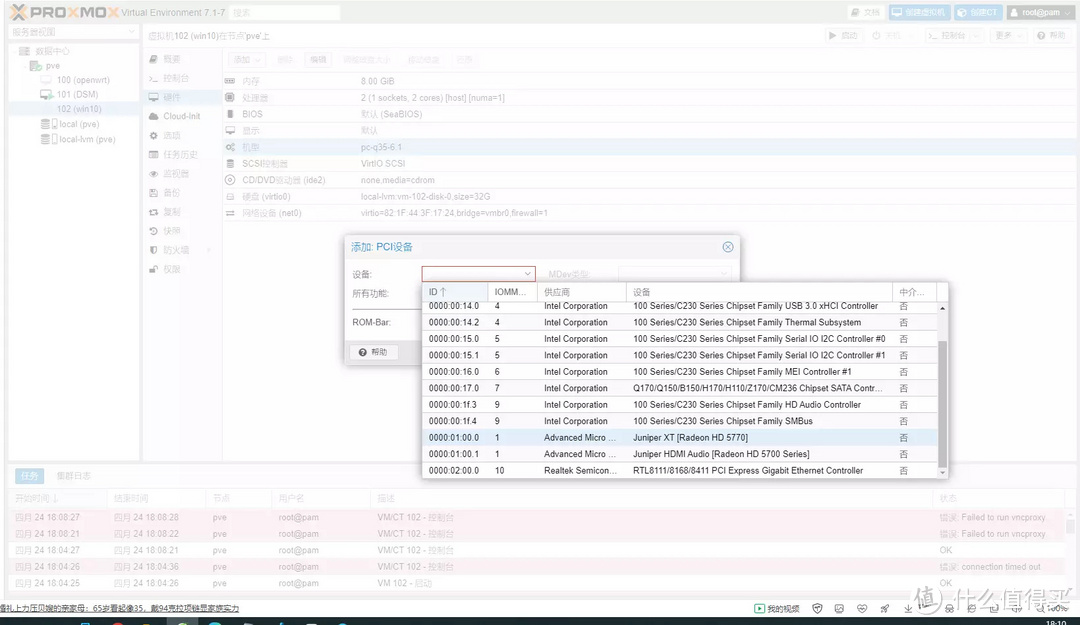Select the 网络设备 (net0) row icon
1080x625 pixels.
coord(230,213)
